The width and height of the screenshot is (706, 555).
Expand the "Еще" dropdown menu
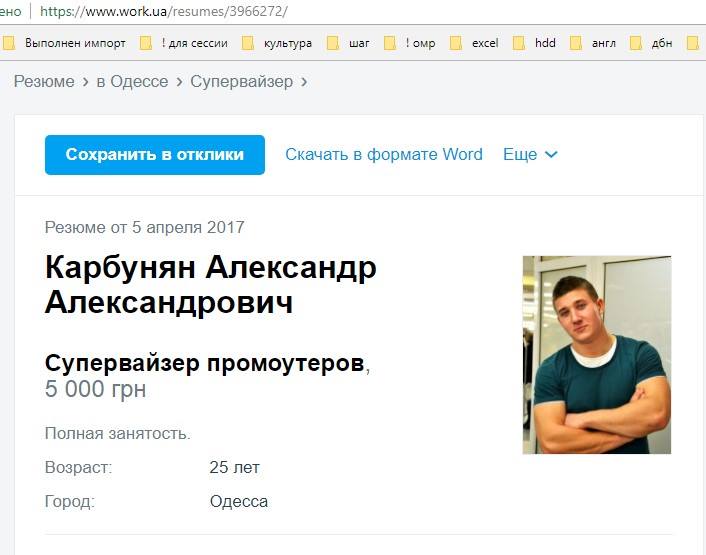pos(530,154)
